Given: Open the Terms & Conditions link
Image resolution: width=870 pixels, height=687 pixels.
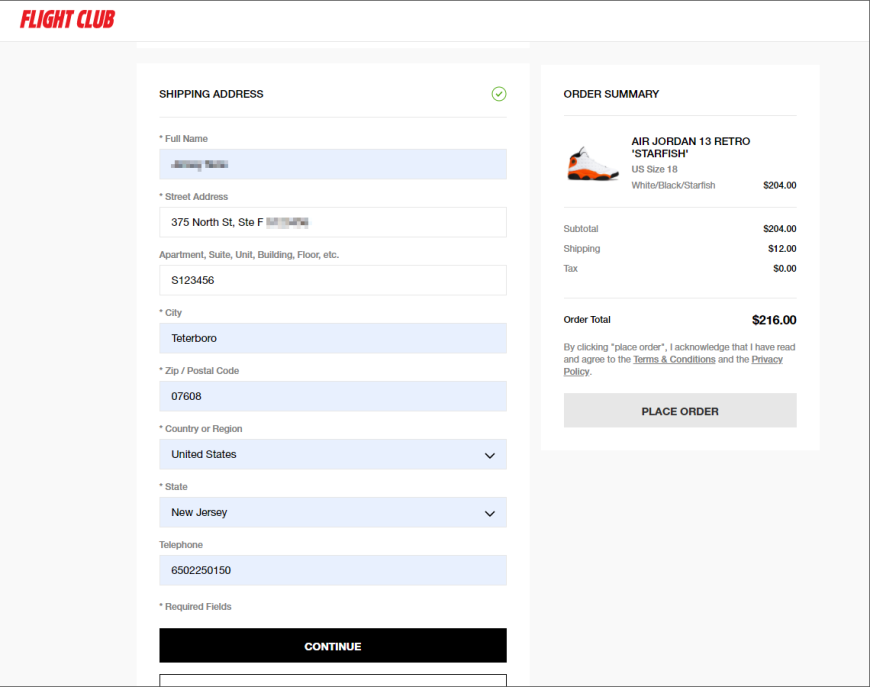Looking at the screenshot, I should click(x=674, y=360).
